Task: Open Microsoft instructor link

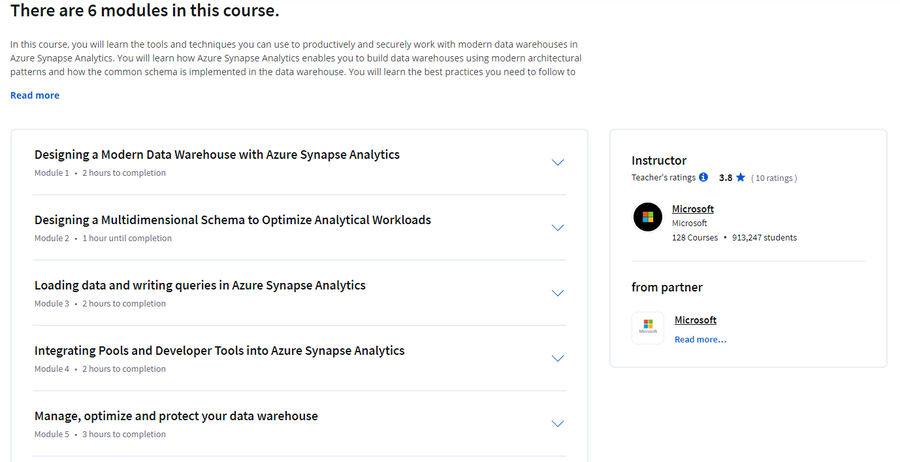Action: [x=693, y=209]
